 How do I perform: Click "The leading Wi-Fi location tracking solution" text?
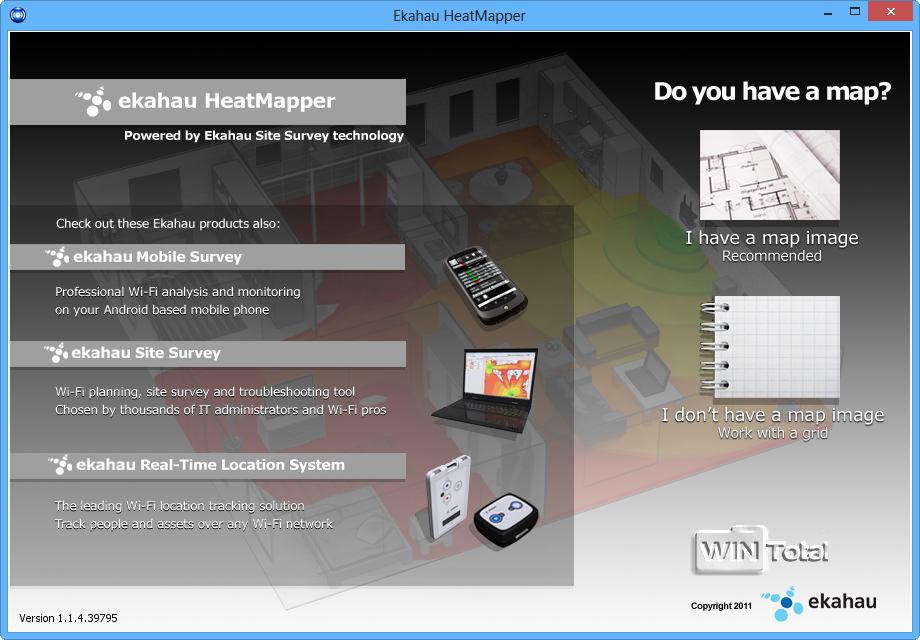click(180, 506)
